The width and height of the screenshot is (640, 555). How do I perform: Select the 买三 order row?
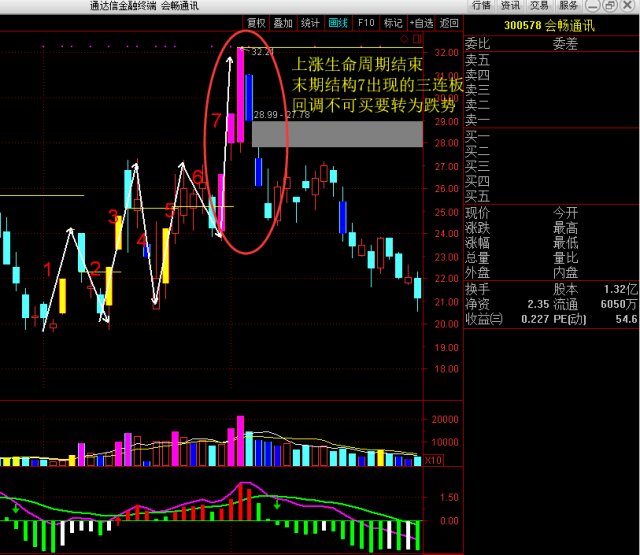click(552, 166)
